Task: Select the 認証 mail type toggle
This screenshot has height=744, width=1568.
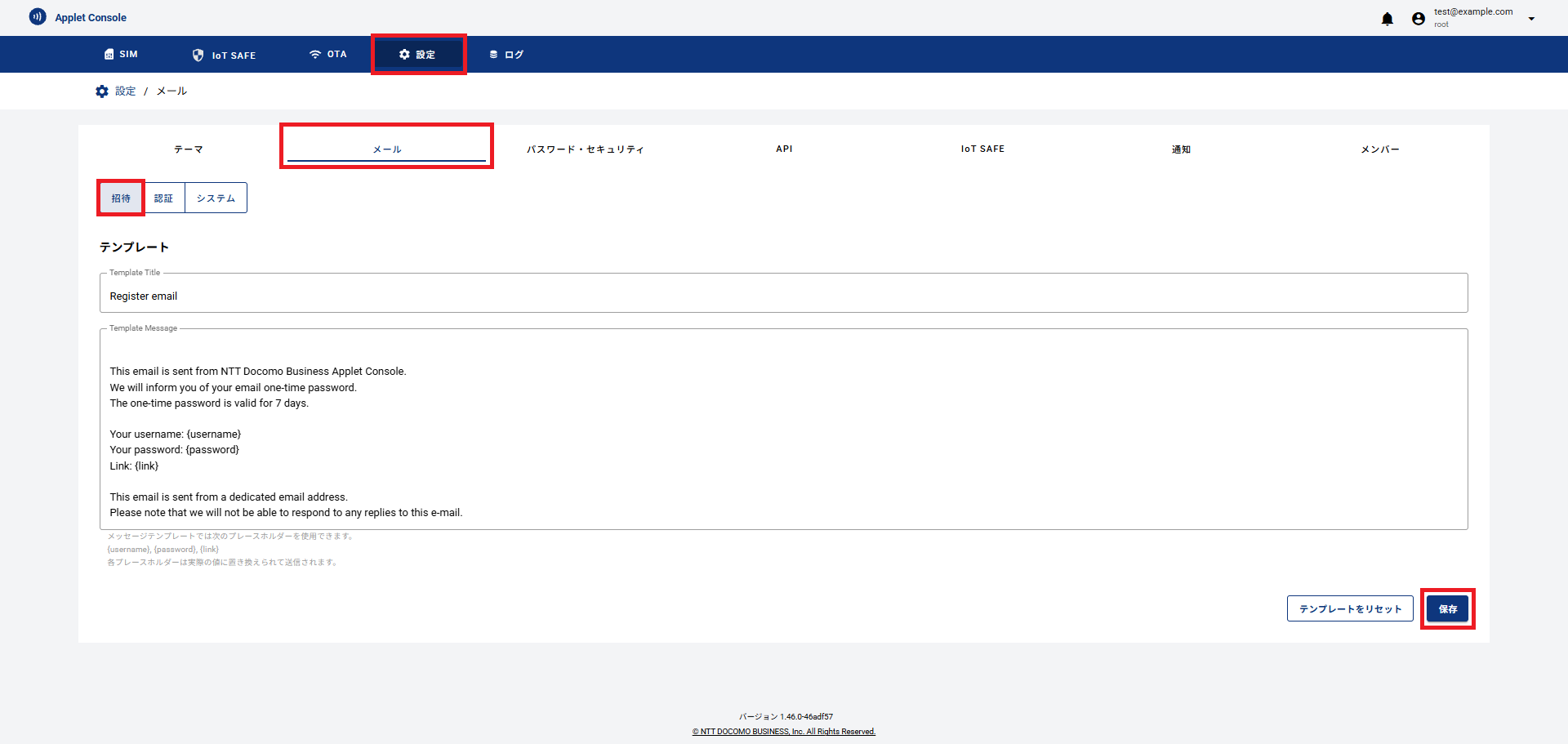Action: [x=163, y=198]
